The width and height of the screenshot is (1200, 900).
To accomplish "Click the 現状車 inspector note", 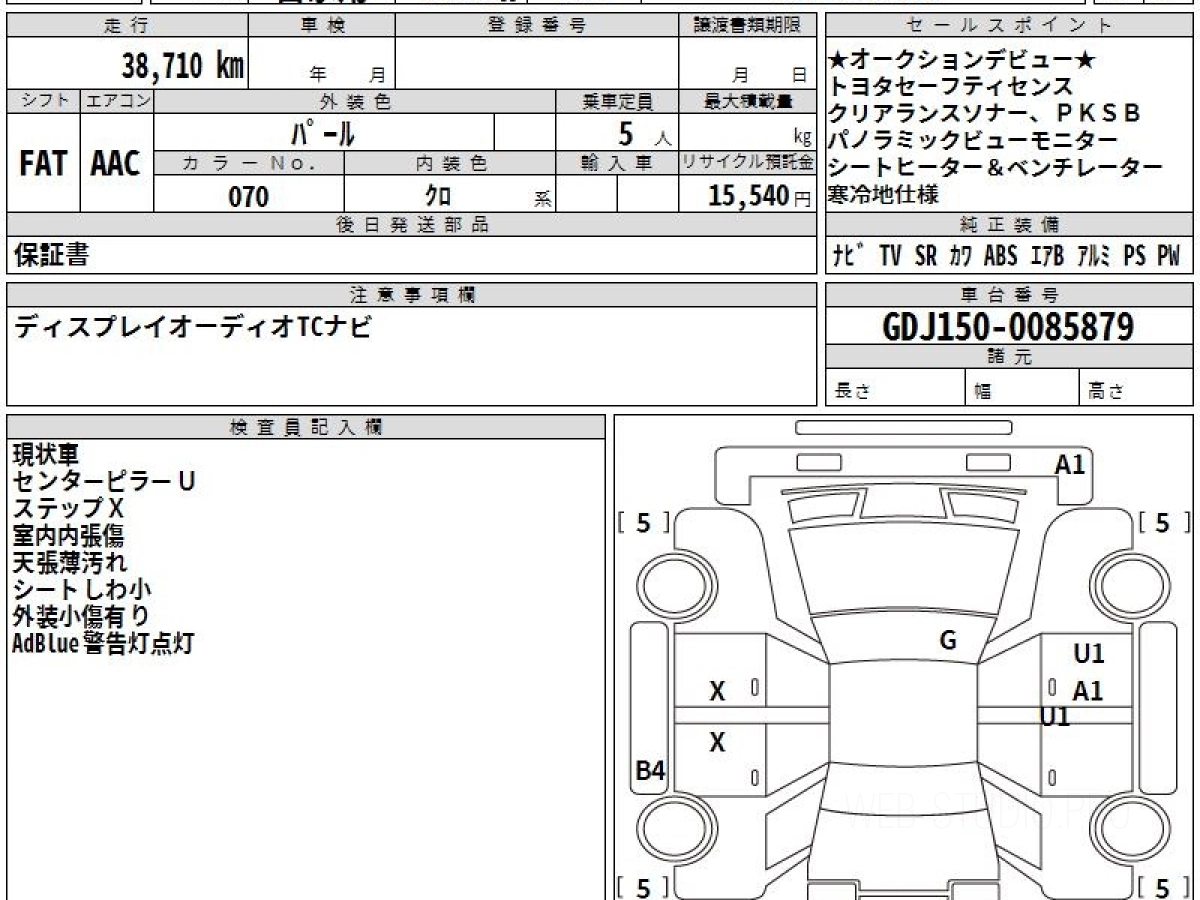I will click(x=45, y=454).
